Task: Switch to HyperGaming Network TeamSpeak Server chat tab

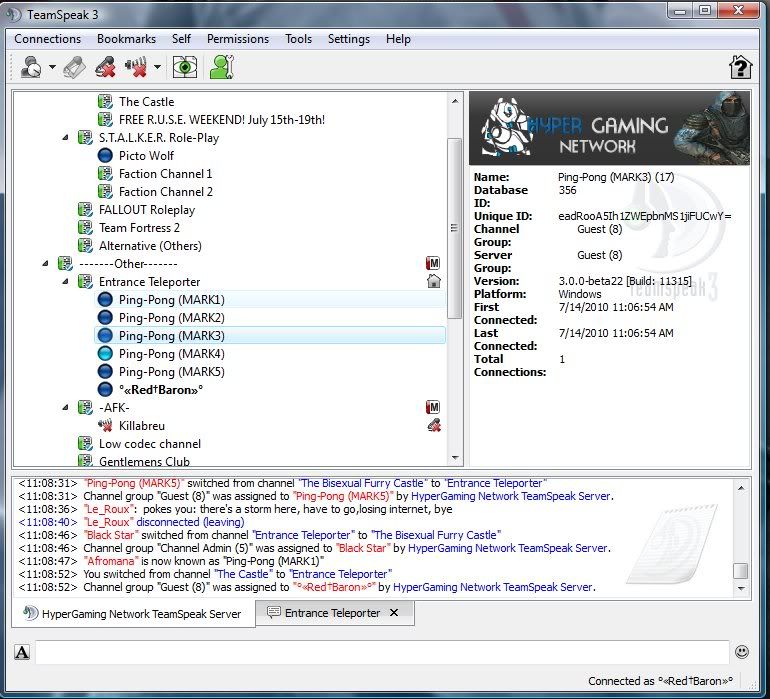Action: (133, 614)
